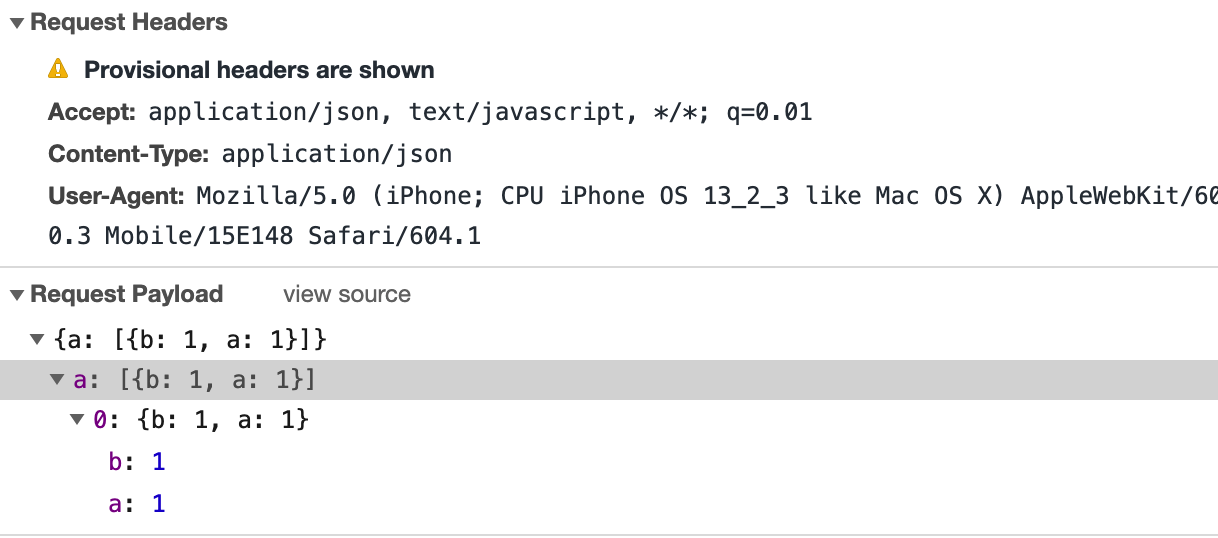Click the 'Request Payload' section title

[127, 294]
